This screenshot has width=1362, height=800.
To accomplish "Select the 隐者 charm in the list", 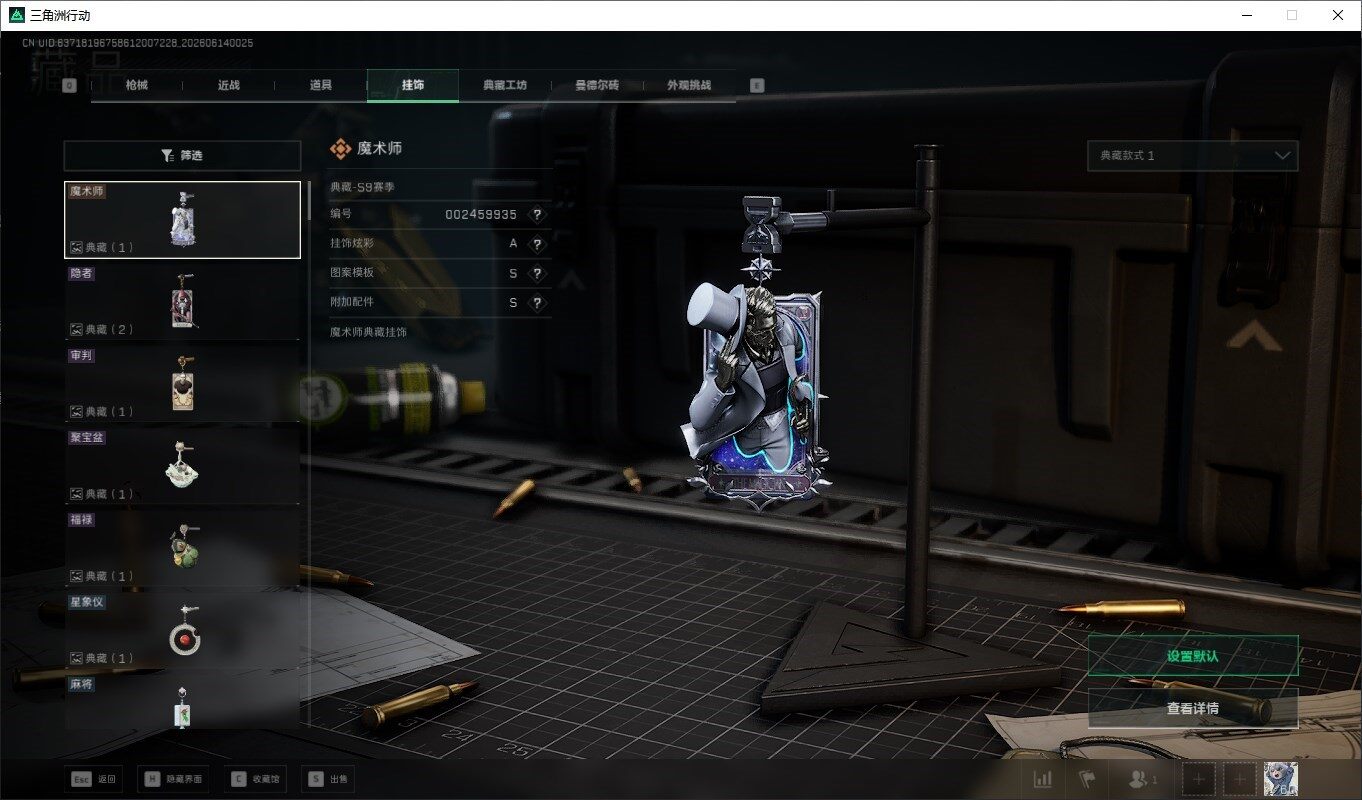I will [182, 302].
